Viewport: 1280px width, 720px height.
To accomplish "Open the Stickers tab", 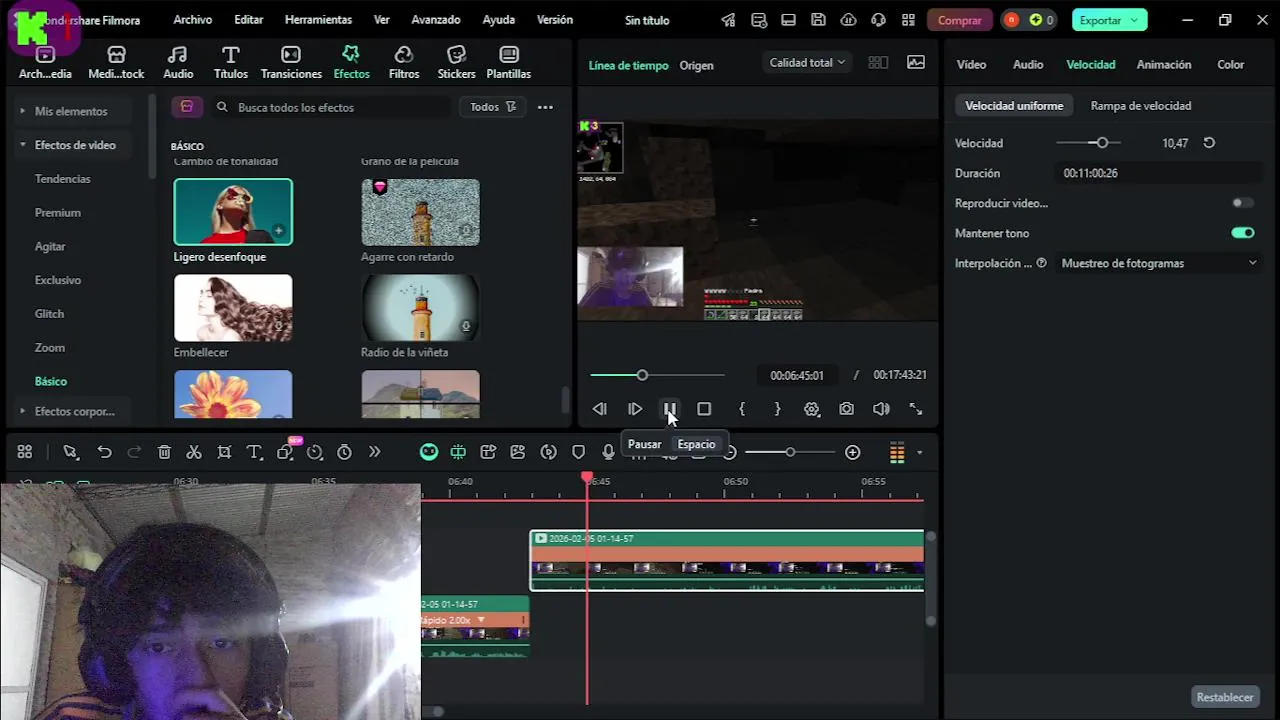I will [x=456, y=63].
